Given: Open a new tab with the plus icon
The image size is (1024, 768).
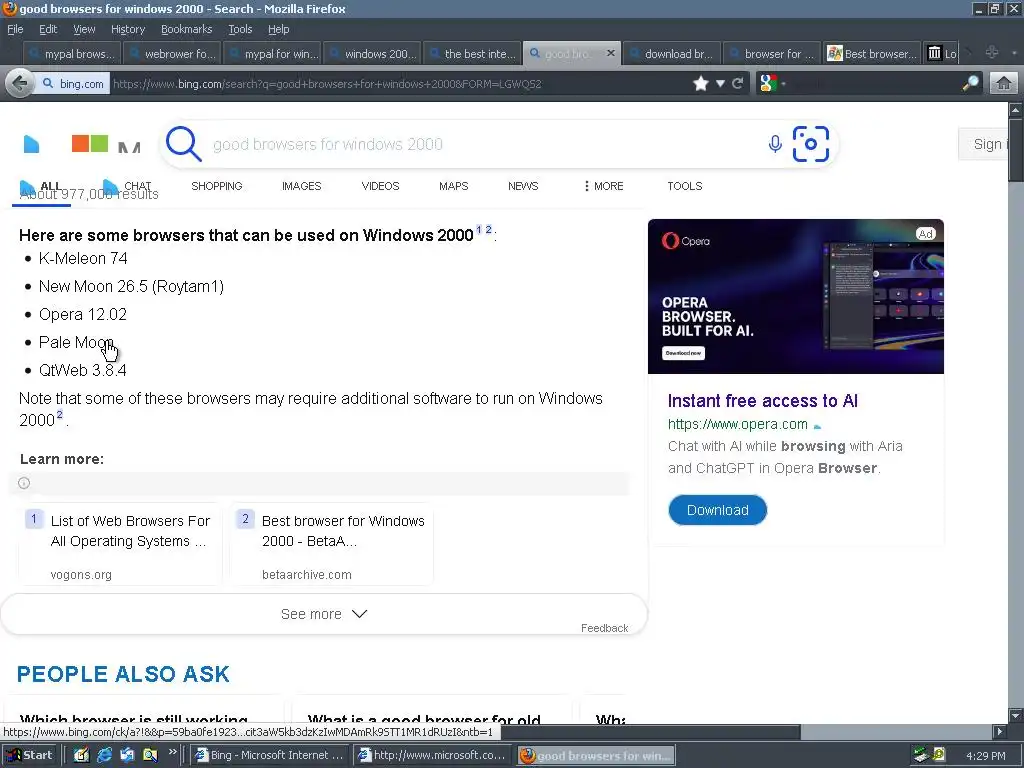Looking at the screenshot, I should [x=991, y=52].
